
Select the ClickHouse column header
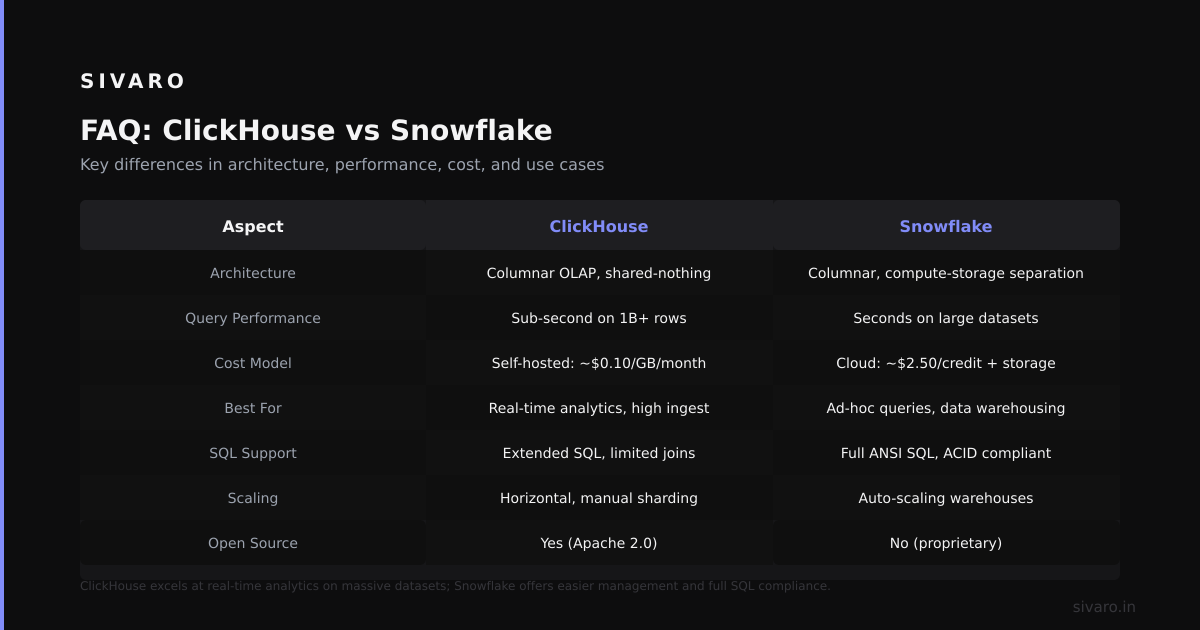point(599,227)
